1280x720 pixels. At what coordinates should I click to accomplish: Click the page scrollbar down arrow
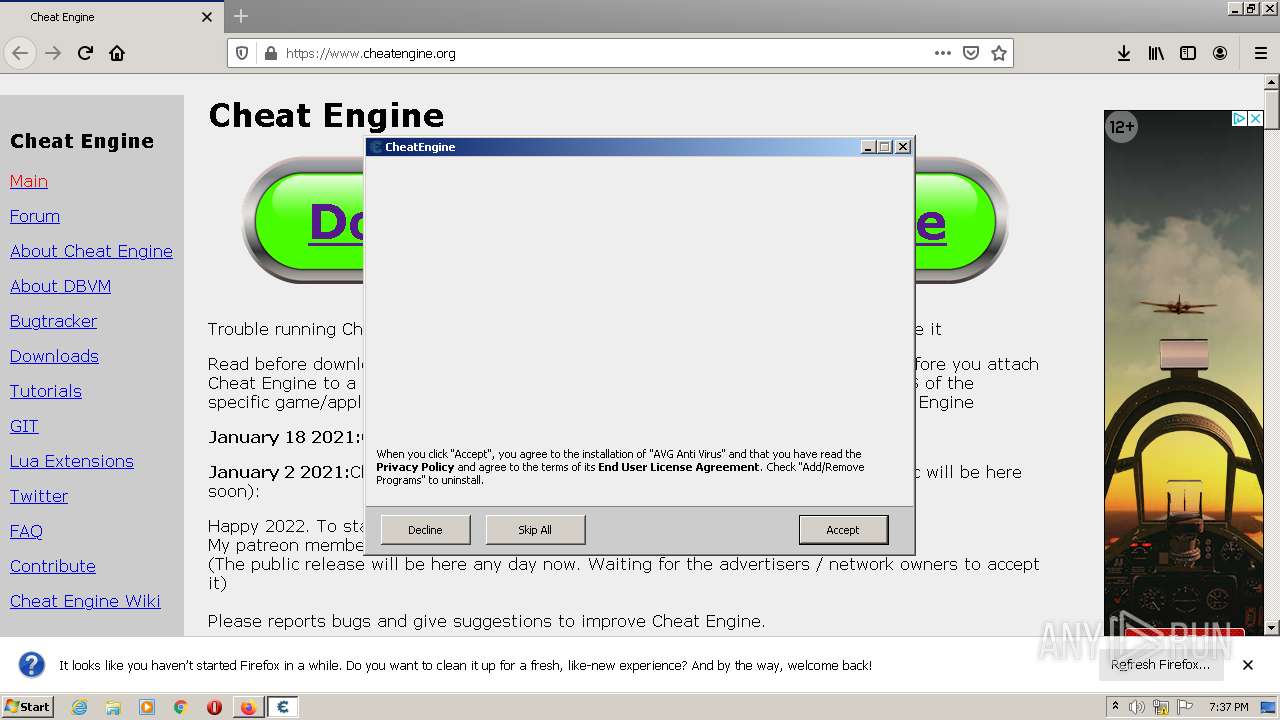[x=1272, y=628]
